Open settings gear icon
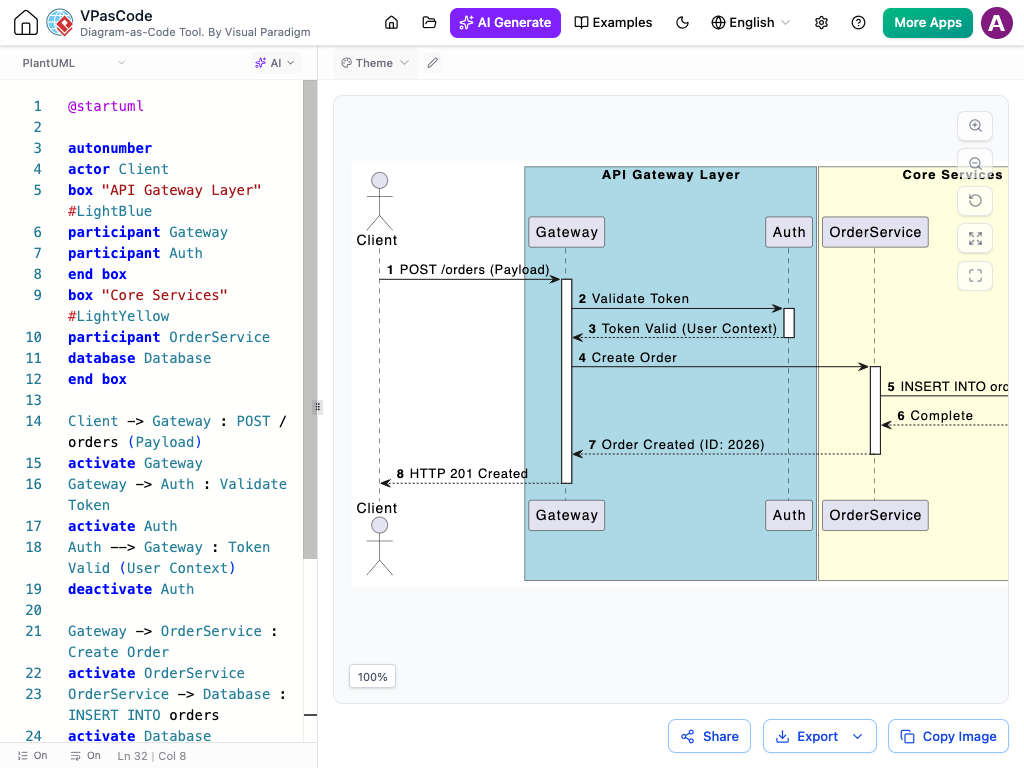The image size is (1024, 768). (x=822, y=23)
